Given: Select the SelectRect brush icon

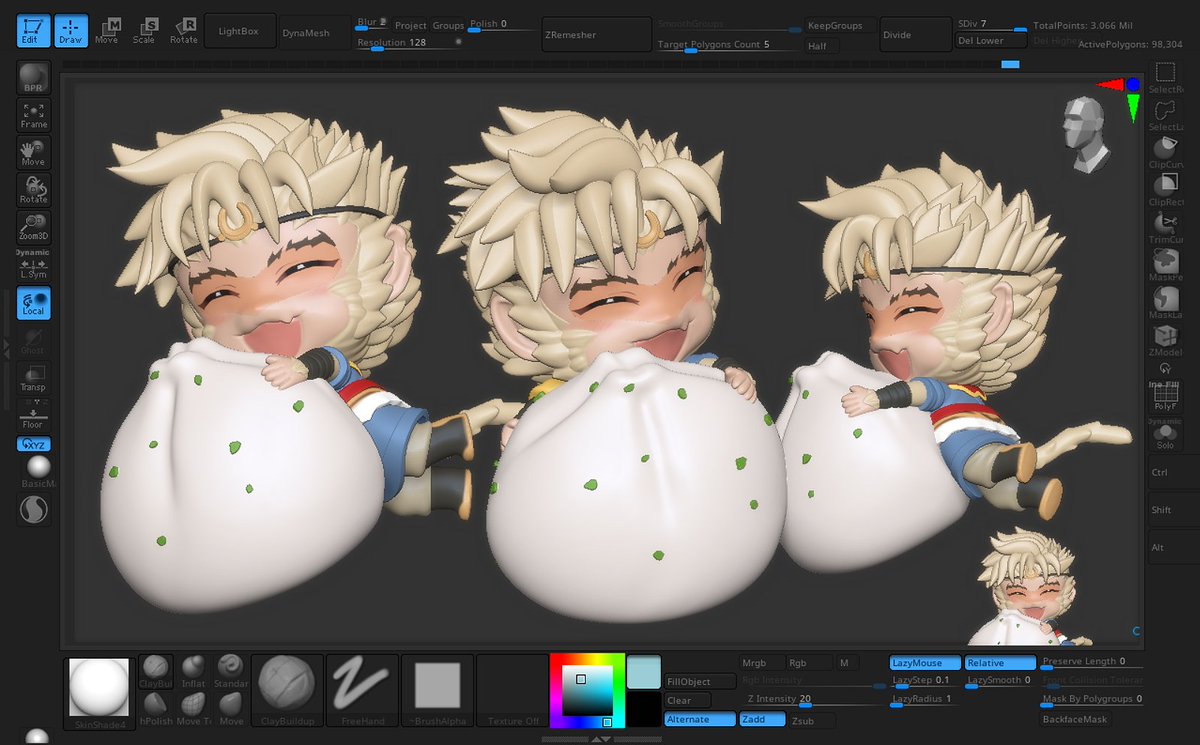Looking at the screenshot, I should pyautogui.click(x=1166, y=77).
